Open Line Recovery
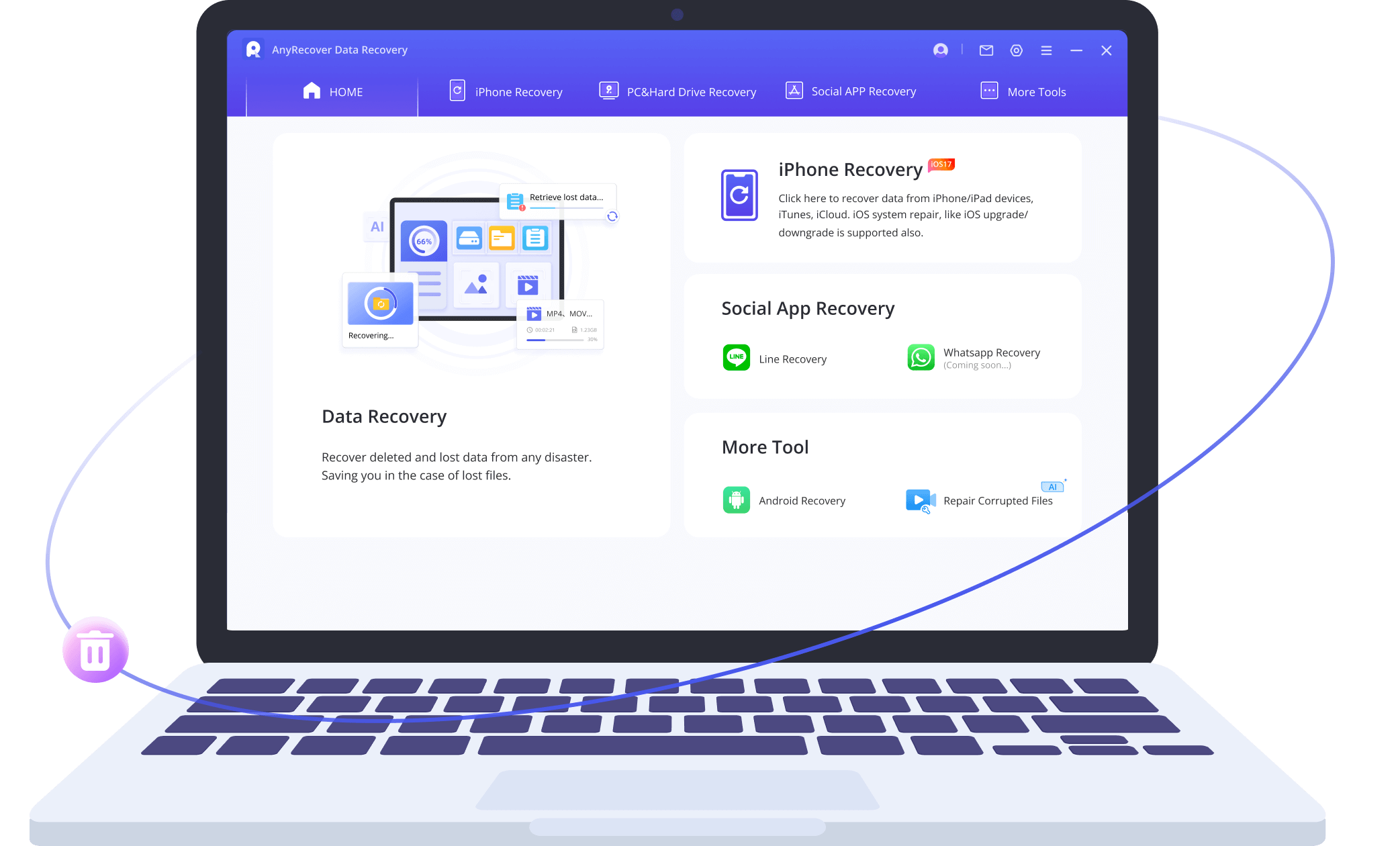Screen dimensions: 1400x846 [792, 359]
